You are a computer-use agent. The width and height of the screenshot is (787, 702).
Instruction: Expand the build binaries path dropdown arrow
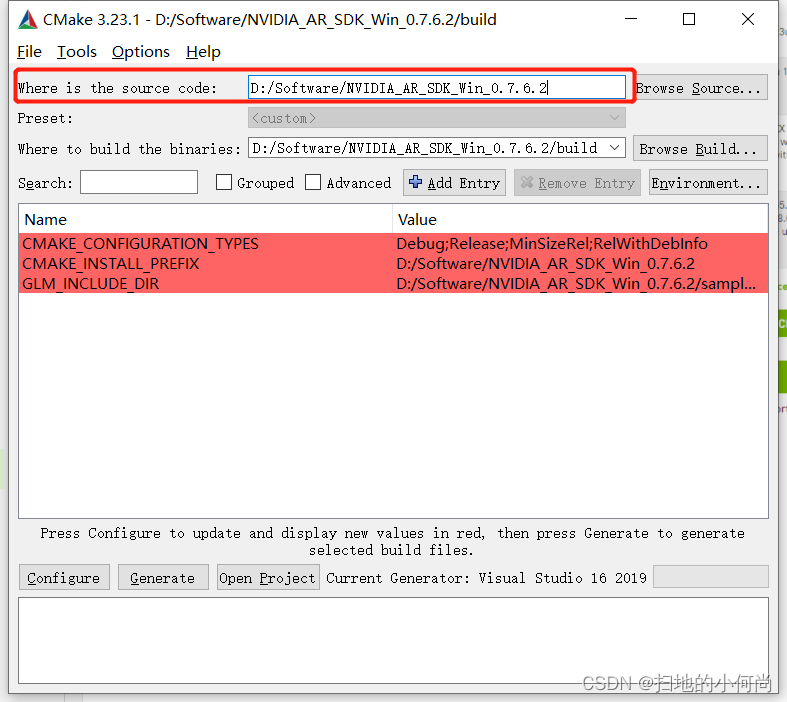[x=614, y=148]
